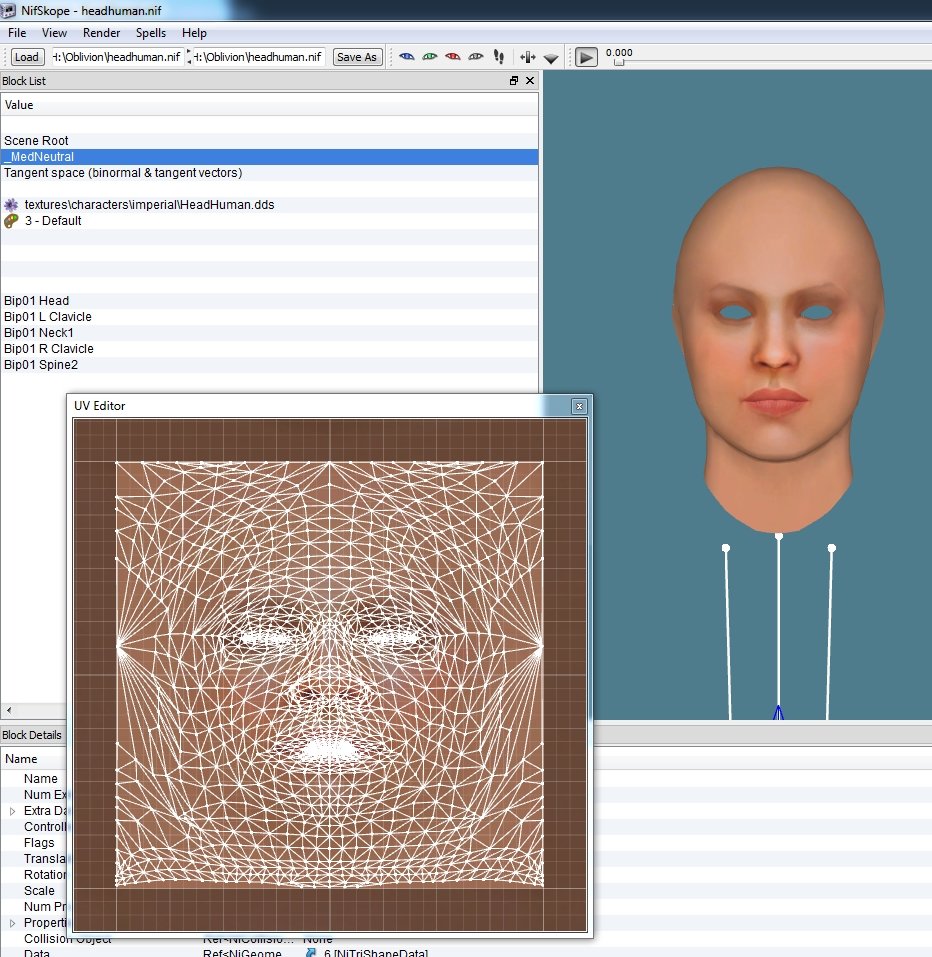The image size is (932, 957).
Task: Click the red eye view icon
Action: point(453,57)
